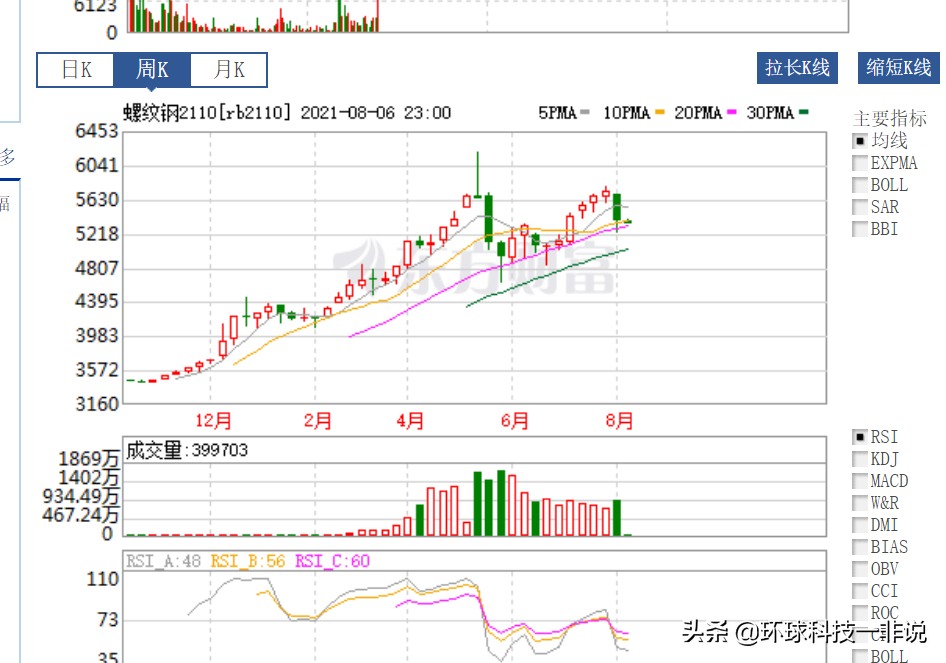Enable the MACD indicator
Screen dimensions: 946x663
click(861, 481)
